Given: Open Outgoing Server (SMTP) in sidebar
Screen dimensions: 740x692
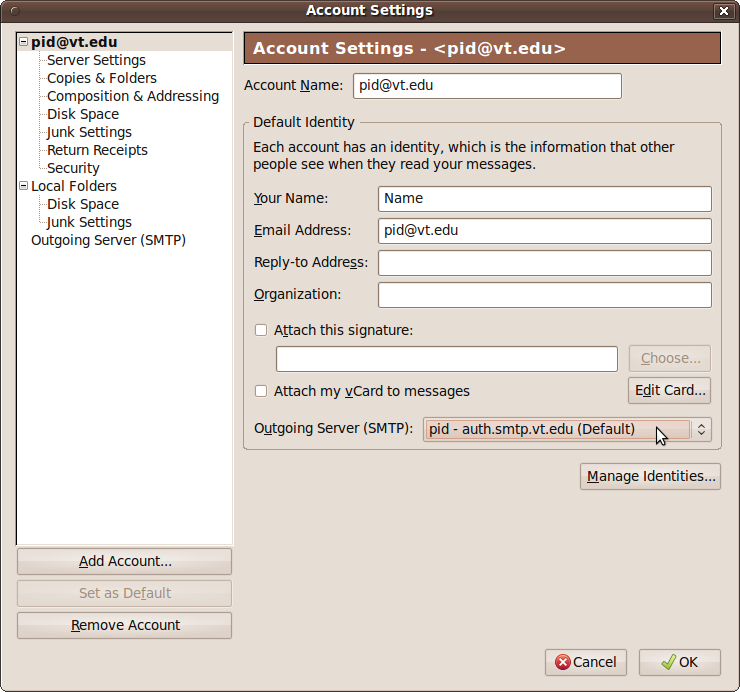Looking at the screenshot, I should 108,240.
